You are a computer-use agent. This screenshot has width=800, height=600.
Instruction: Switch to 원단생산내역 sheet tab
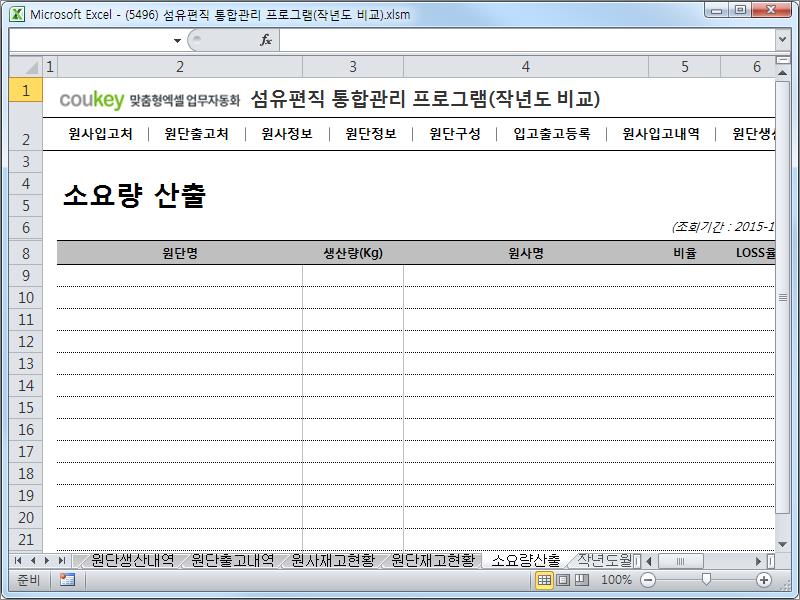pos(132,561)
